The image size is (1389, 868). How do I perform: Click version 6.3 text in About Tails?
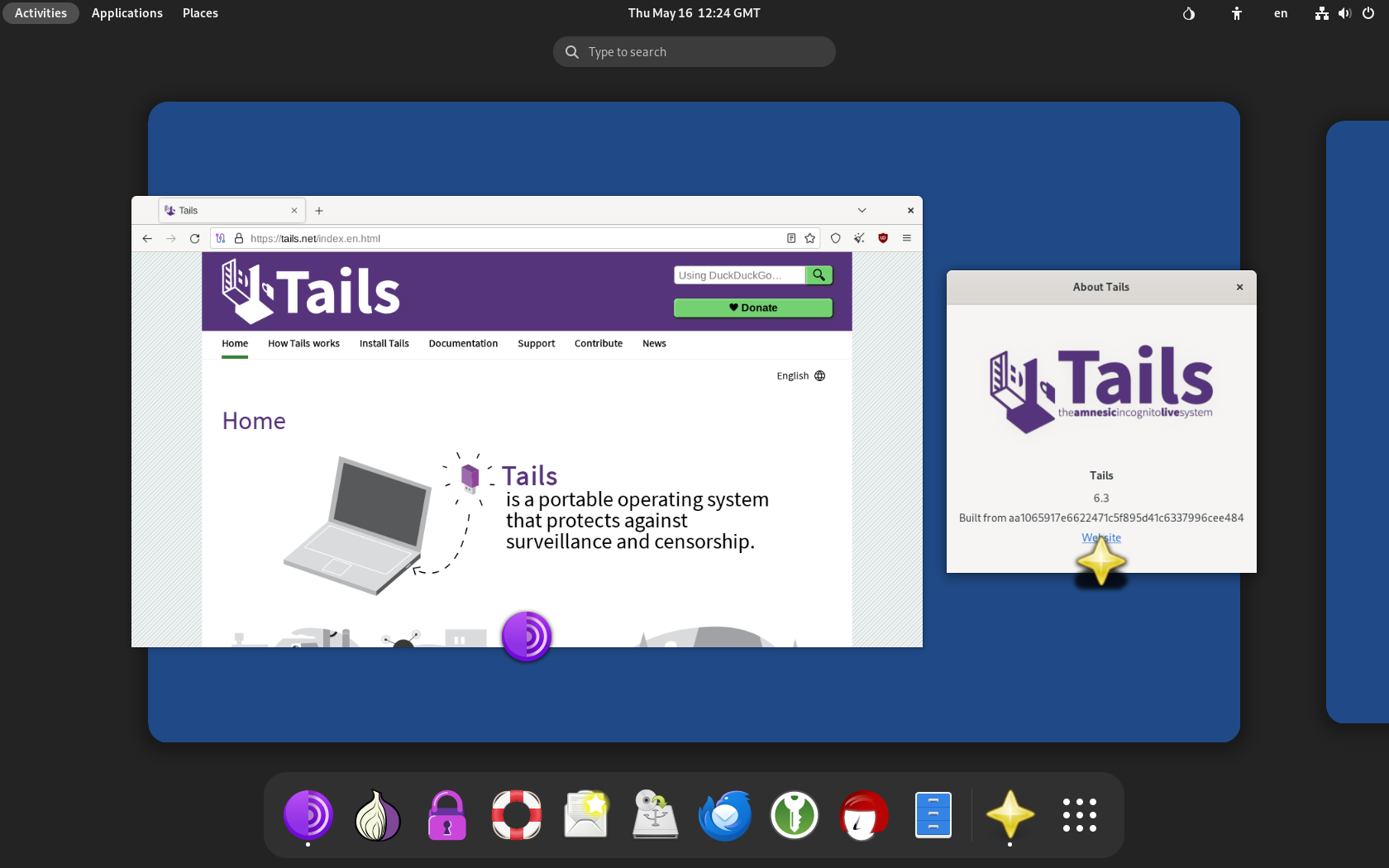pyautogui.click(x=1101, y=498)
